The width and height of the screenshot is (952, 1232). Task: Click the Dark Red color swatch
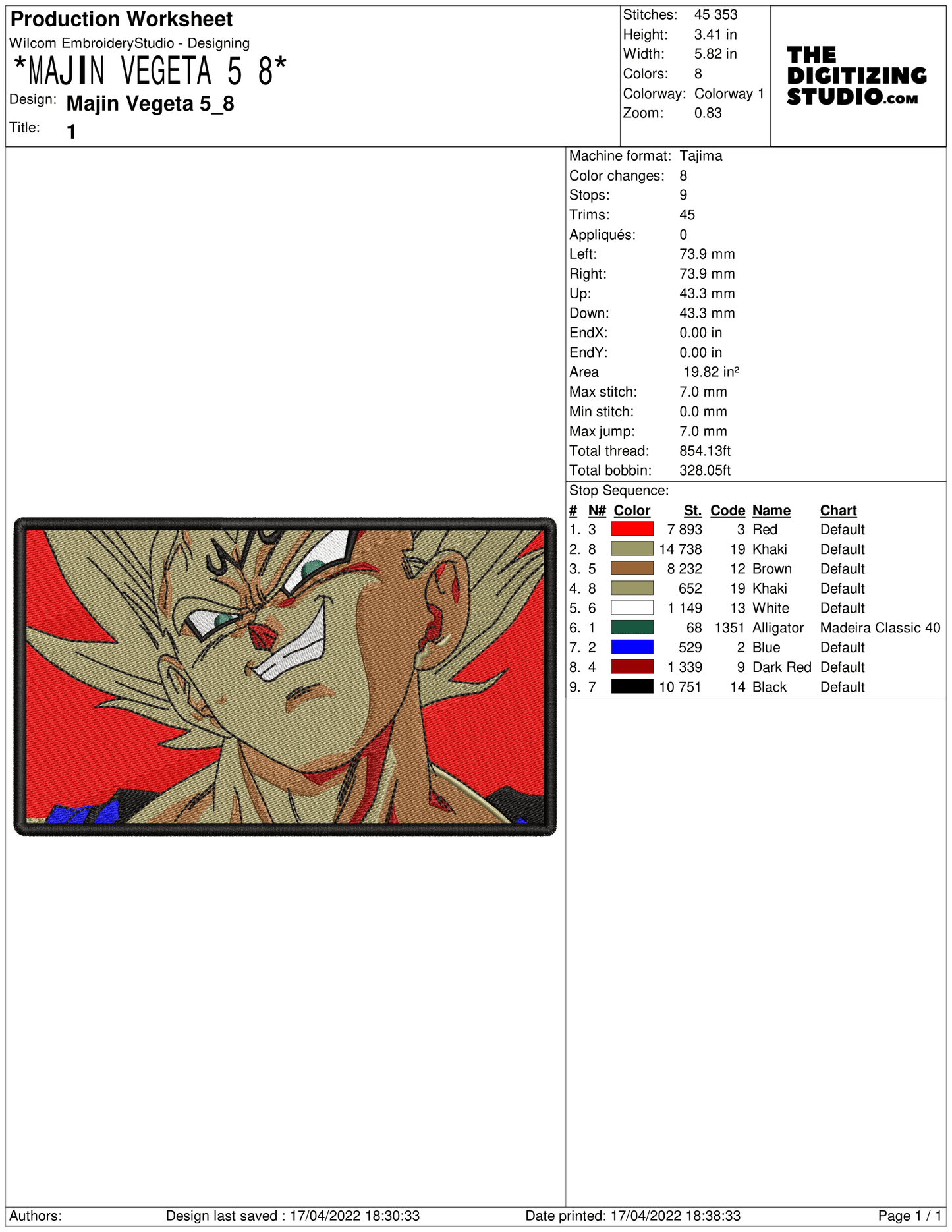632,667
